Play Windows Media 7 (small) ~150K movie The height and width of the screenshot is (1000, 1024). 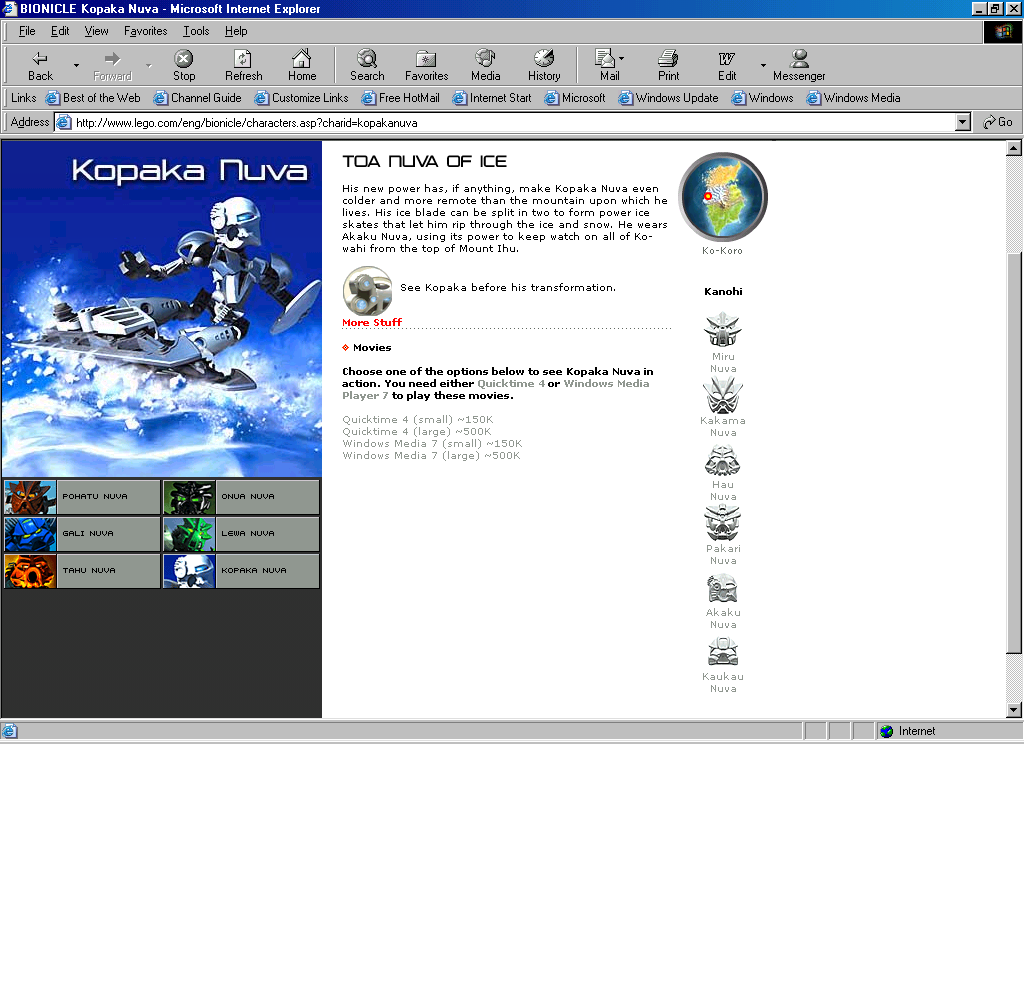[432, 444]
